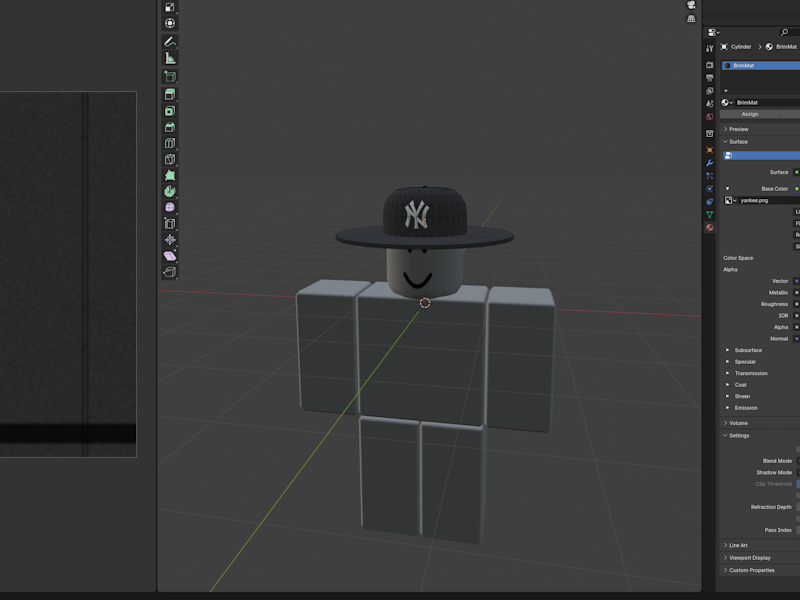Select the Rip Region tool
The image size is (800, 600).
(170, 272)
